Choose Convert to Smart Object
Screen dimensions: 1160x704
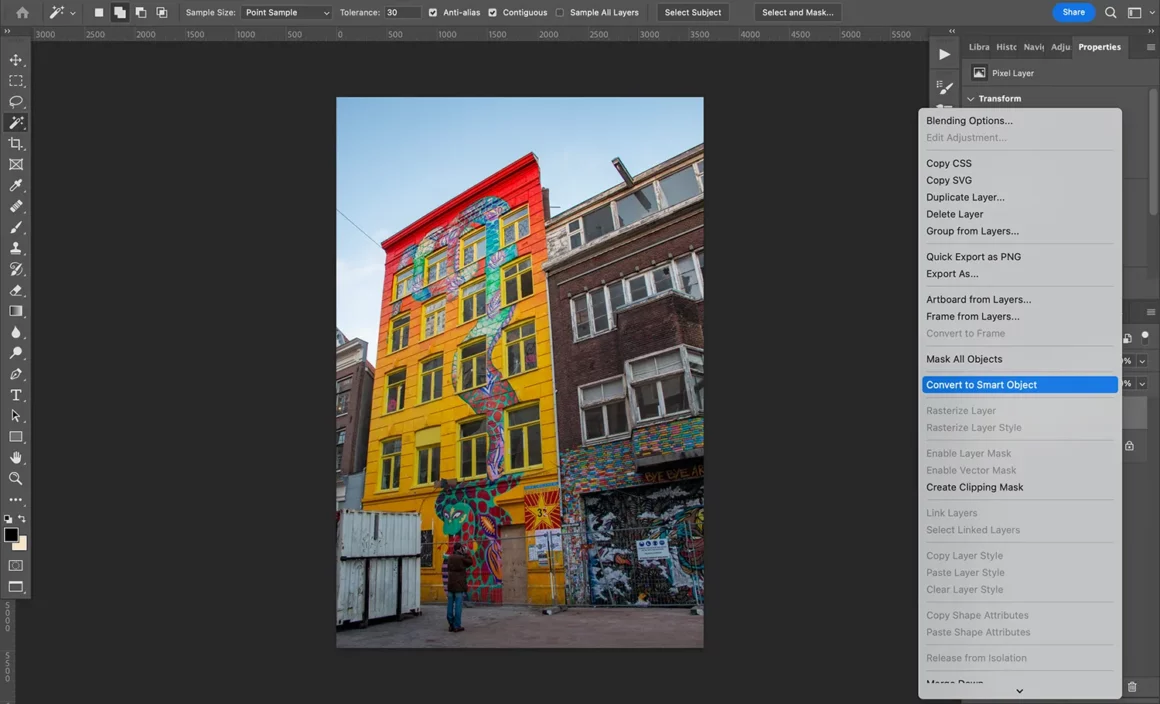1019,385
